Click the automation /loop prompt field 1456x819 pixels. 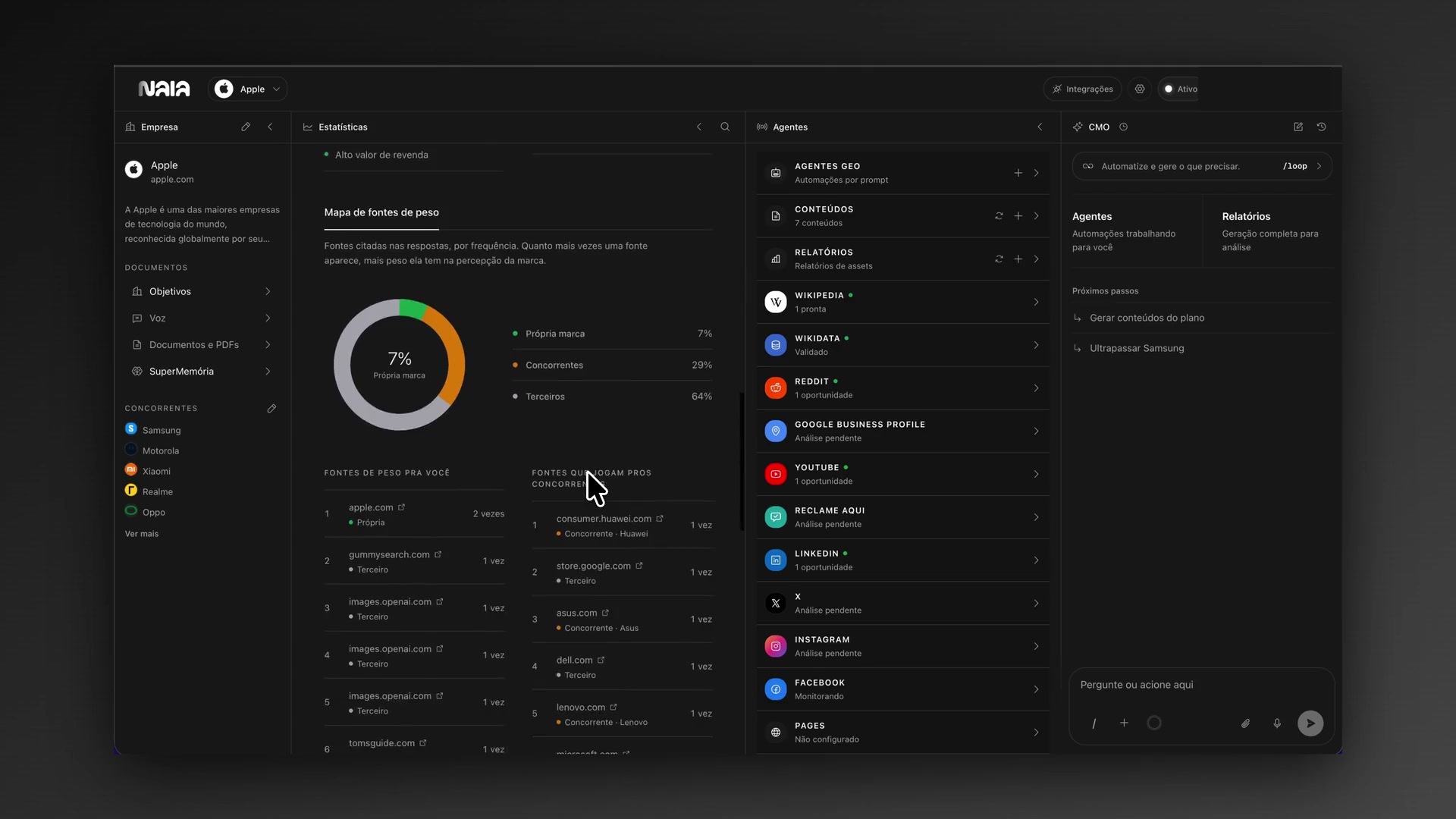pyautogui.click(x=1202, y=166)
